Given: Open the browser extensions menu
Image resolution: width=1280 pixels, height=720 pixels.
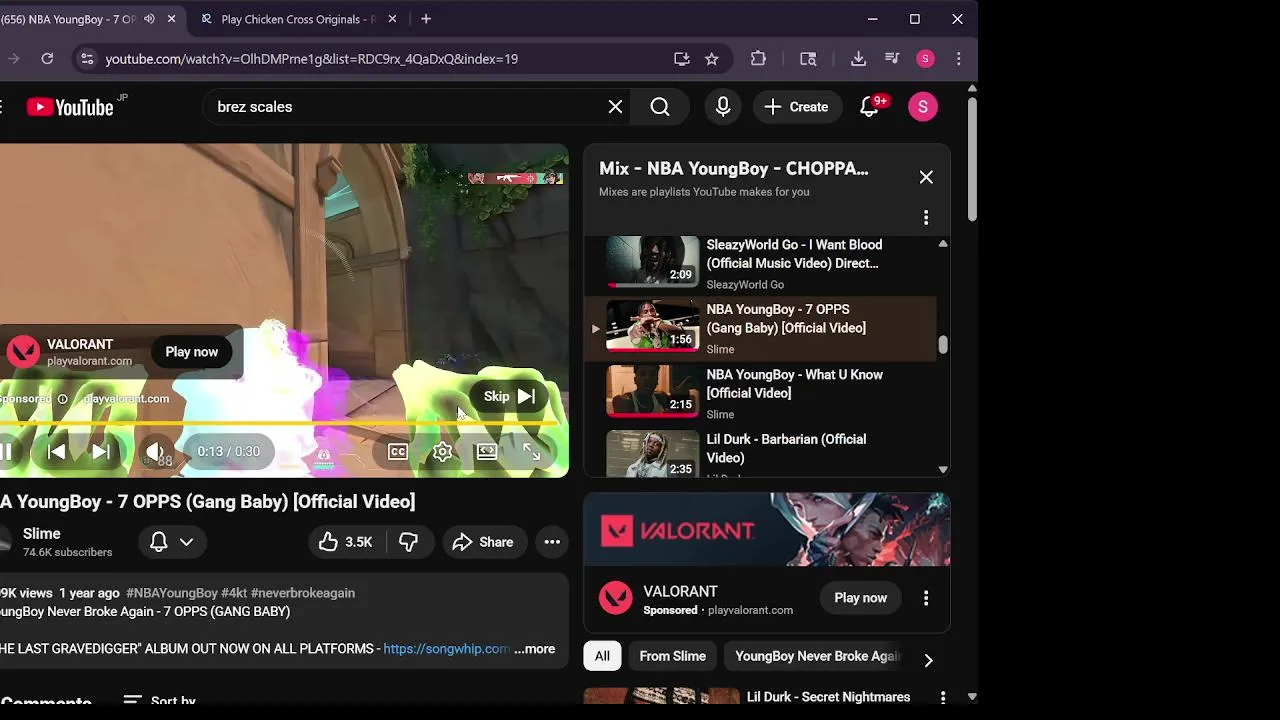Looking at the screenshot, I should [x=758, y=59].
